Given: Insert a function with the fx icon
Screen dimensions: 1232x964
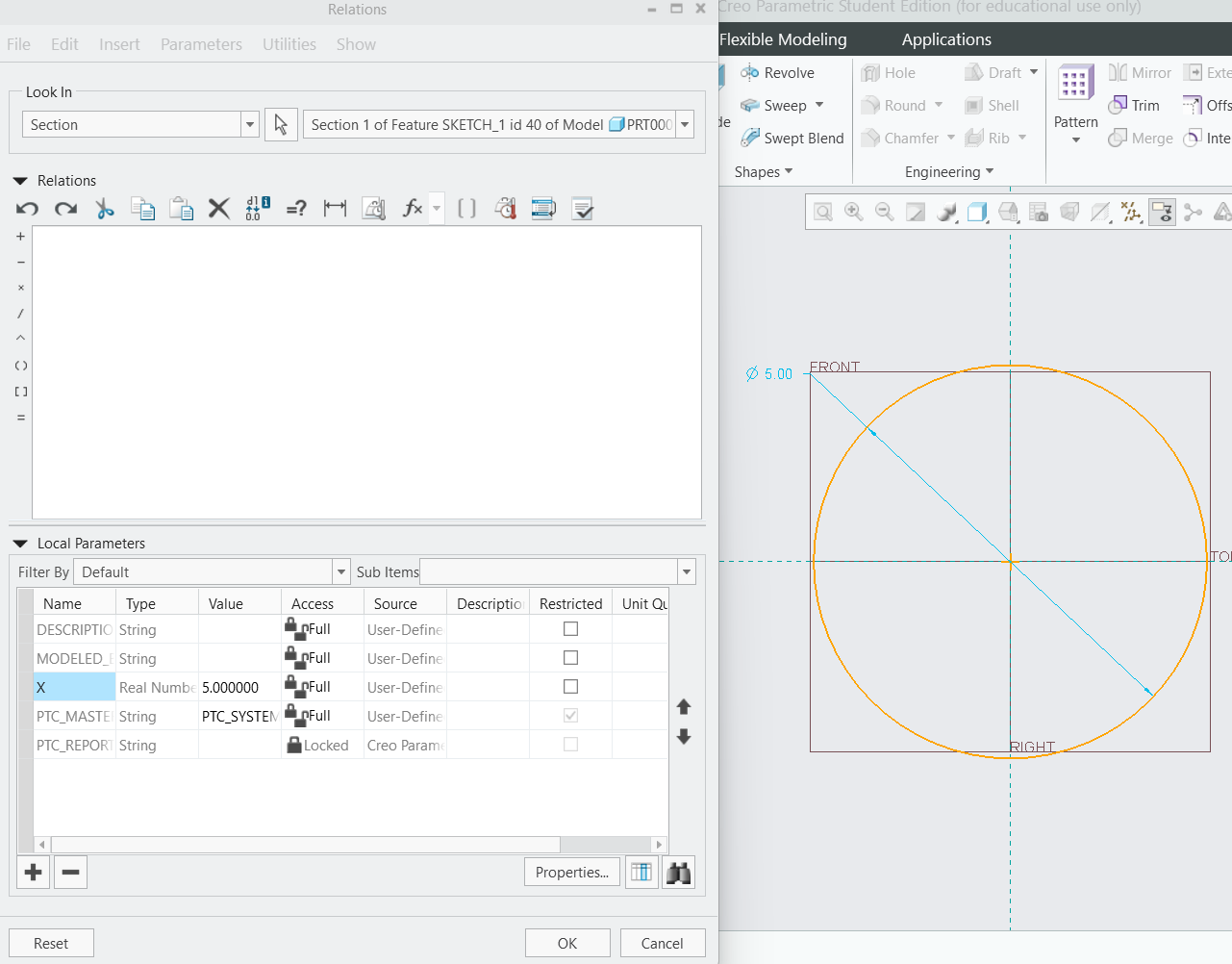Looking at the screenshot, I should [x=413, y=208].
